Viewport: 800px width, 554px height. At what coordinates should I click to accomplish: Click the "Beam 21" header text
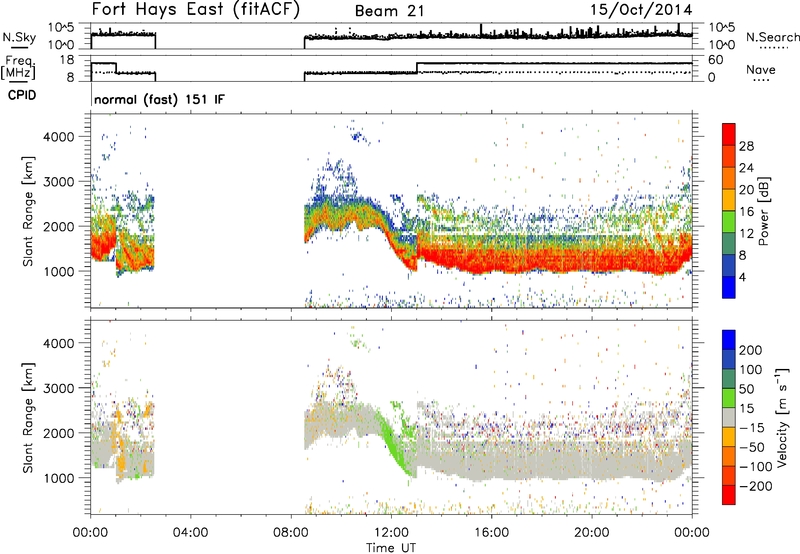coord(389,11)
